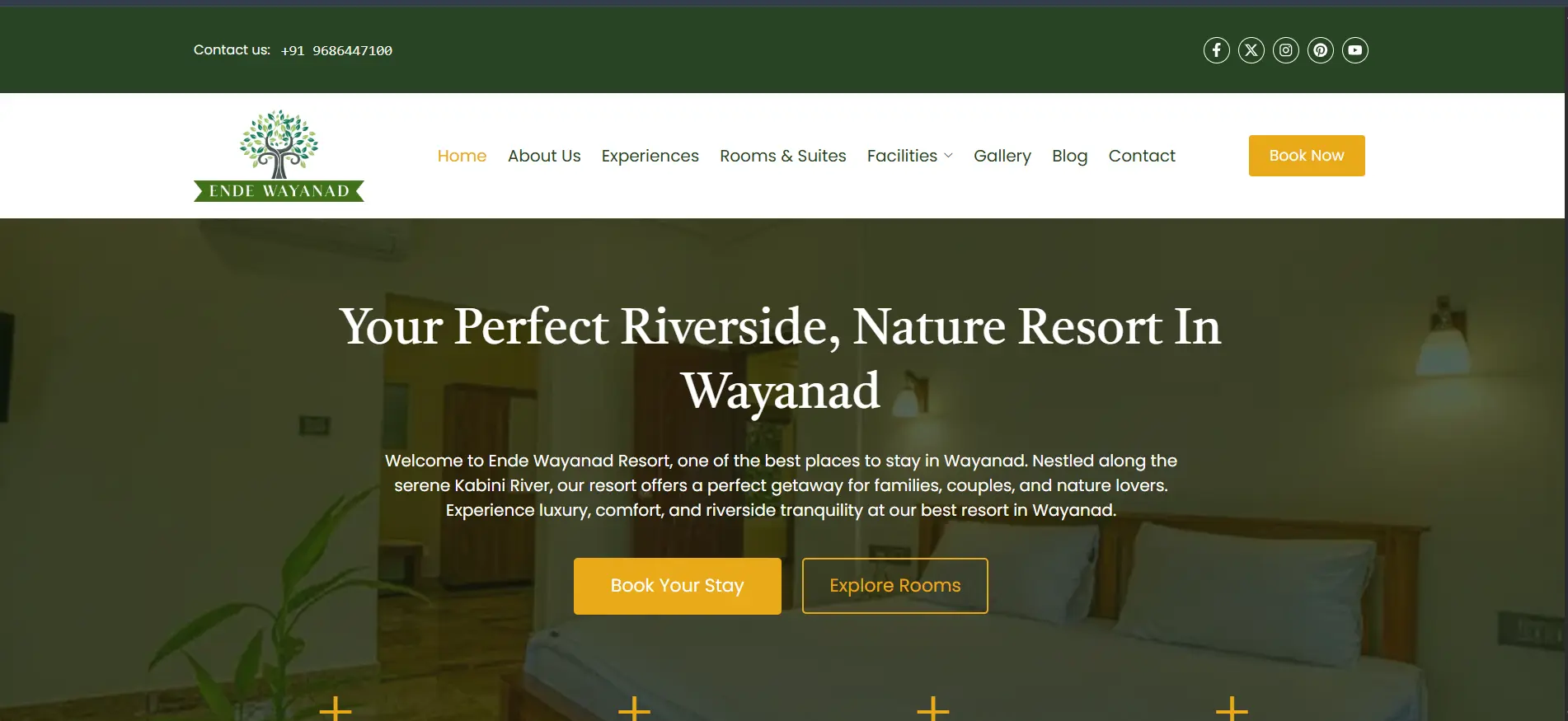Open the Pinterest social icon
Viewport: 1568px width, 721px height.
1320,50
